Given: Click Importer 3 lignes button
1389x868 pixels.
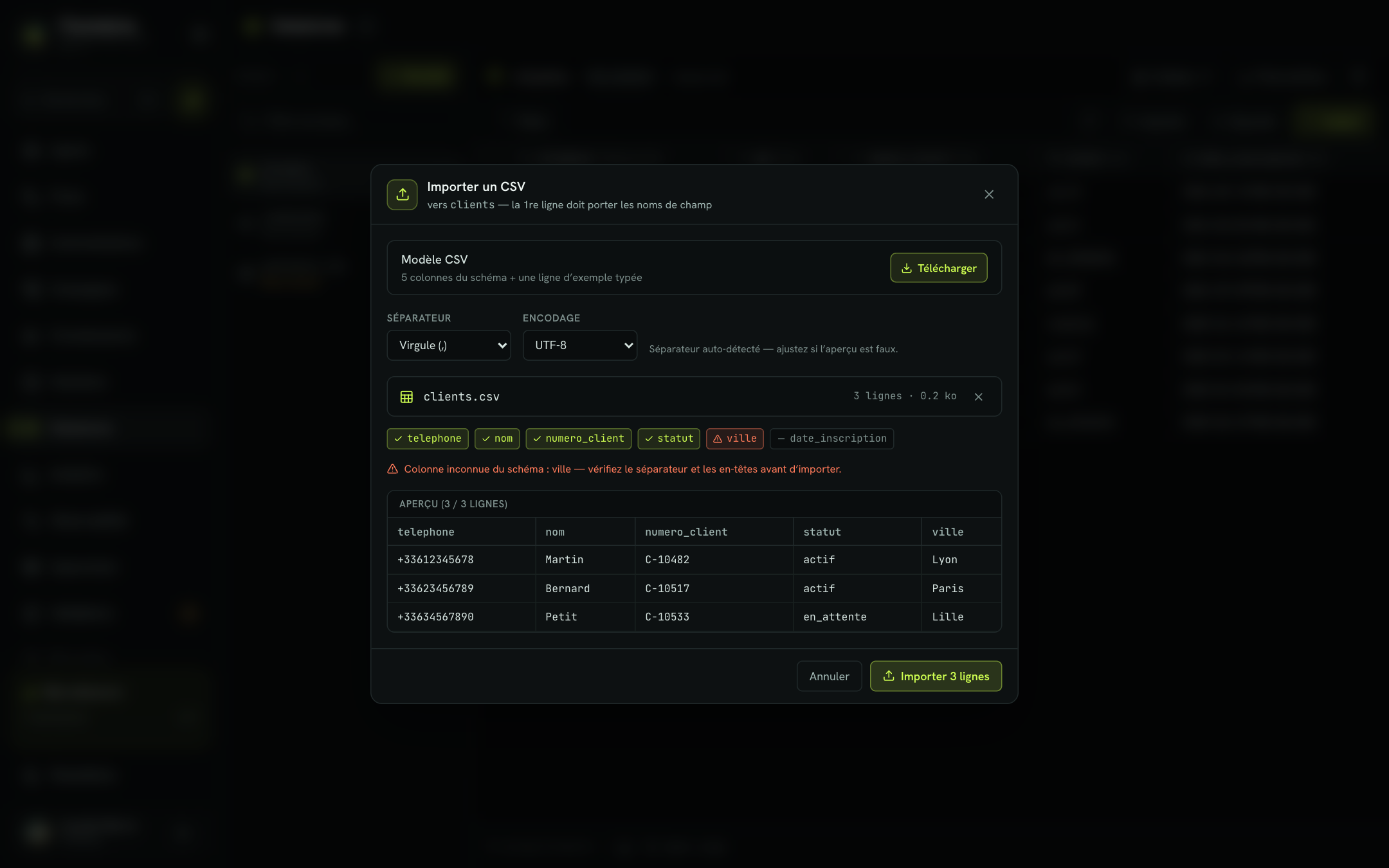Looking at the screenshot, I should pos(936,676).
